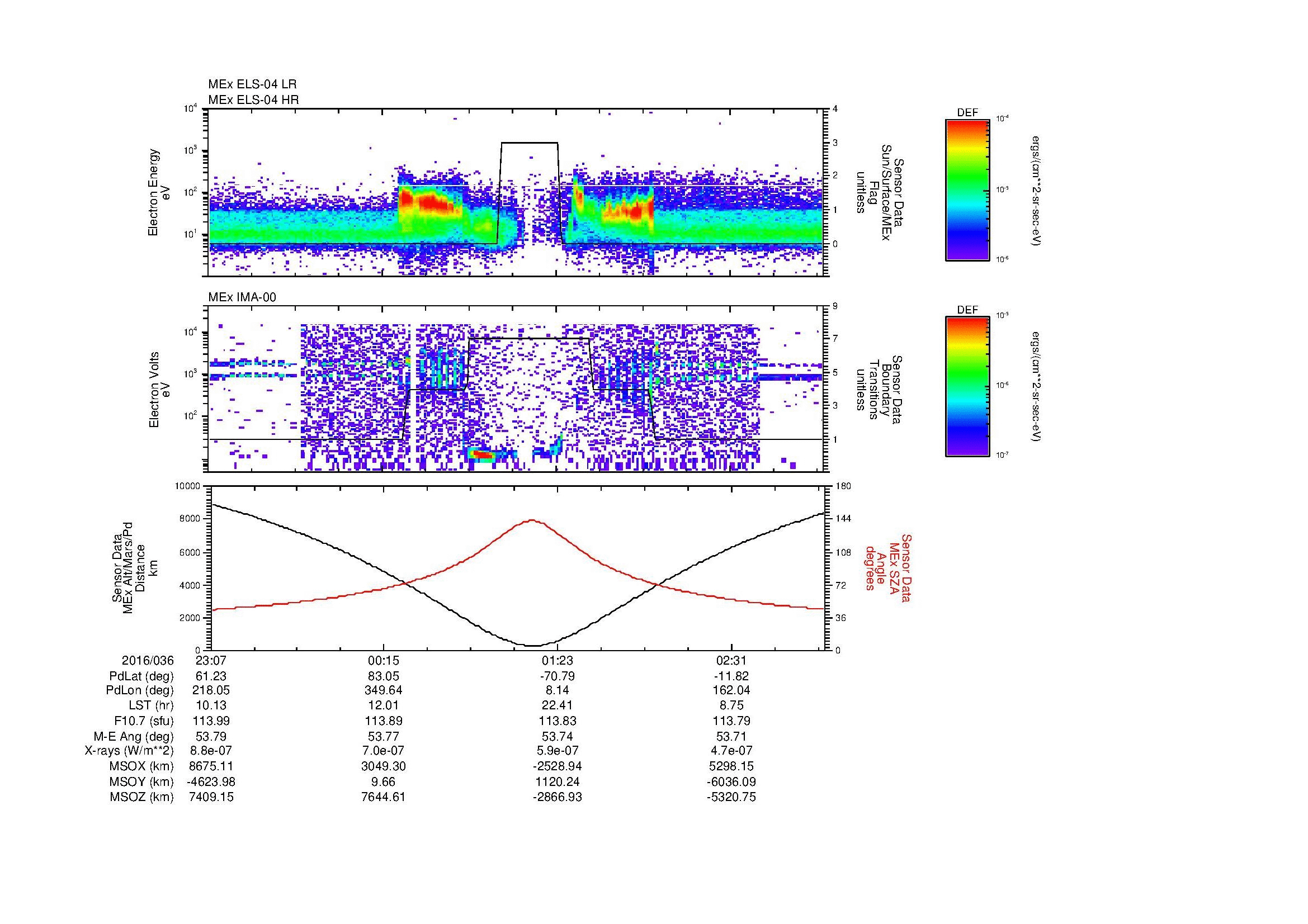The height and width of the screenshot is (924, 1308).
Task: Click LST value 8.75
Action: pyautogui.click(x=731, y=705)
